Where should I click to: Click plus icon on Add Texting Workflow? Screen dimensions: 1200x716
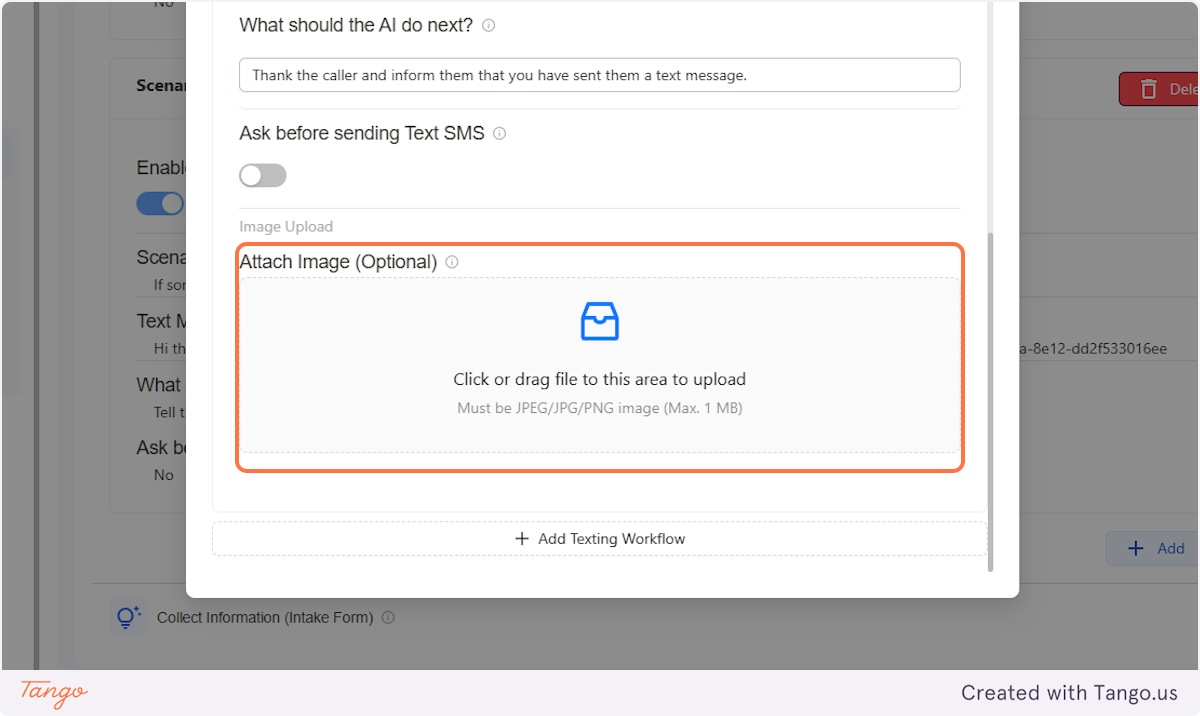522,539
